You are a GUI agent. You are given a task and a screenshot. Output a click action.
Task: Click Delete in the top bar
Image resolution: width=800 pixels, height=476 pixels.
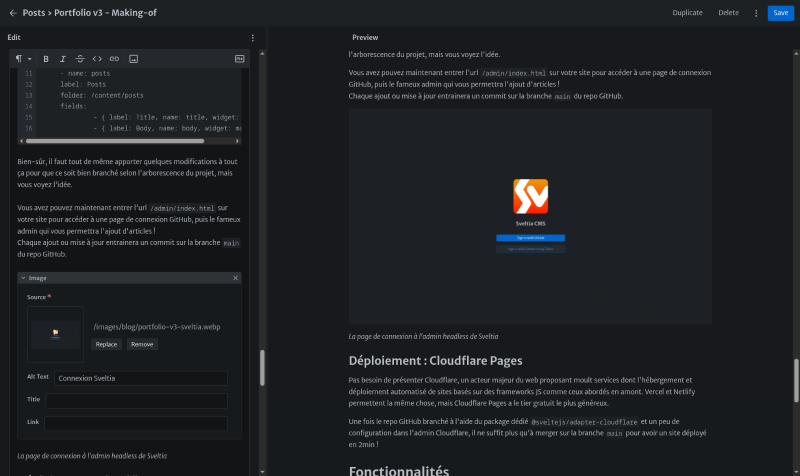pos(728,13)
